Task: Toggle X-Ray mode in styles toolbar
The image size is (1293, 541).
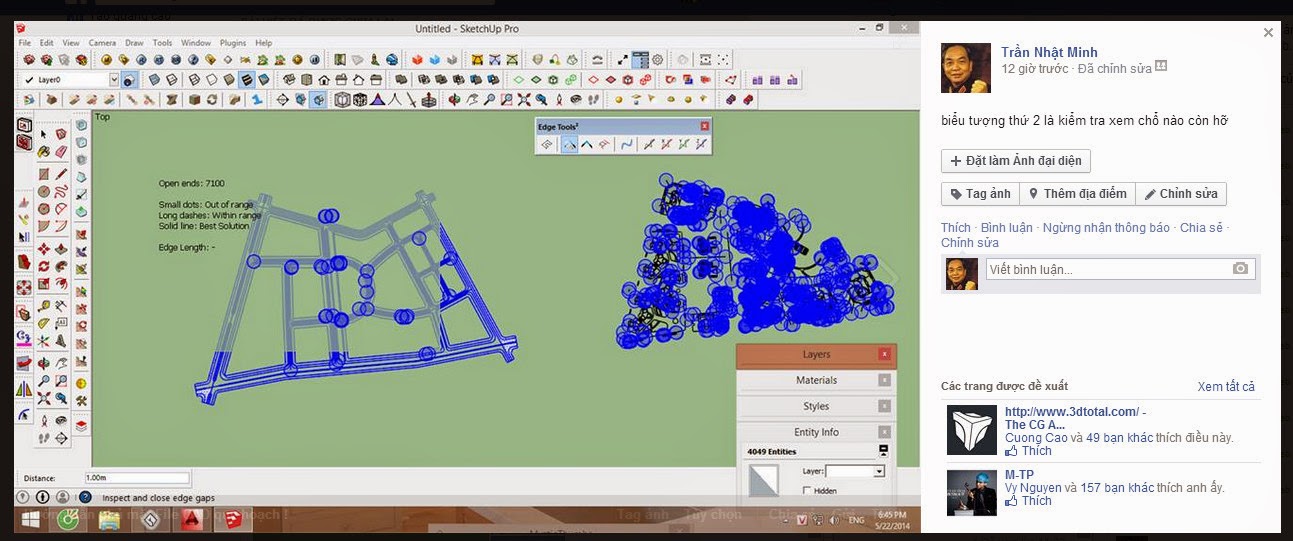Action: (x=154, y=79)
